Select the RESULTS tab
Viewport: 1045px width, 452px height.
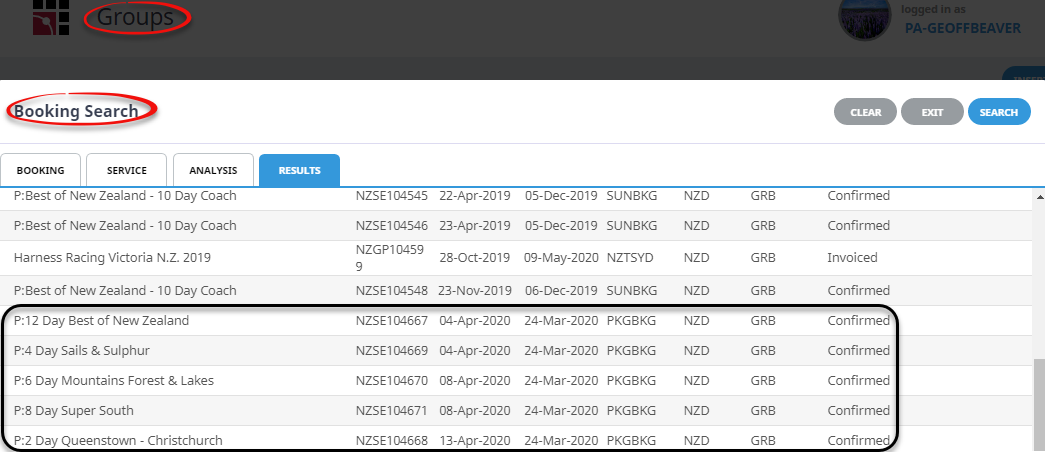point(299,170)
